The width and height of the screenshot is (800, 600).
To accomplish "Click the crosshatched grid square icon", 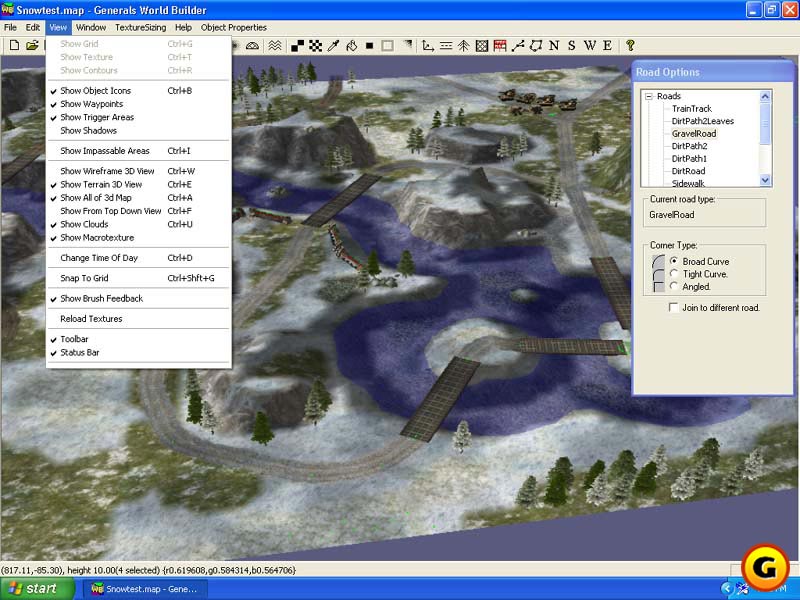I will pyautogui.click(x=482, y=46).
